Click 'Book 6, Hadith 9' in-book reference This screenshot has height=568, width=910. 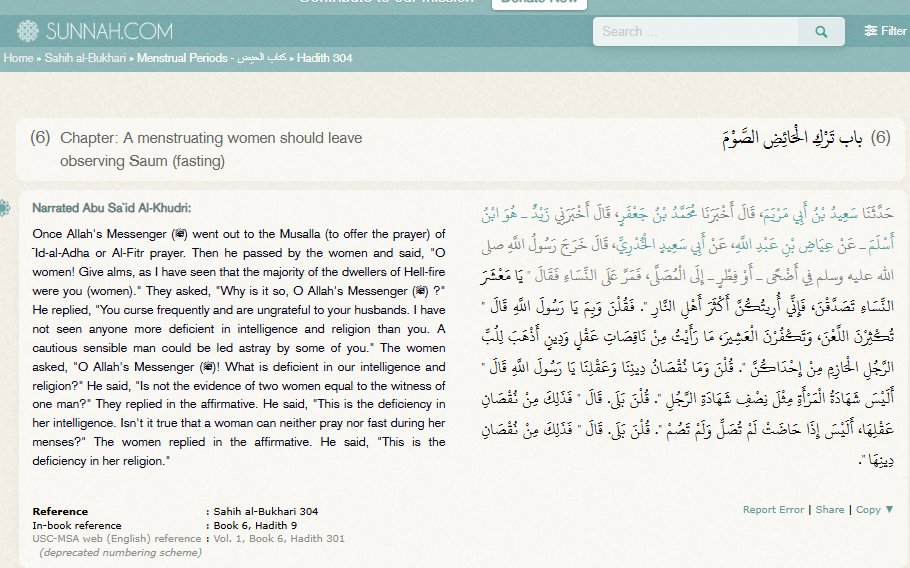255,525
